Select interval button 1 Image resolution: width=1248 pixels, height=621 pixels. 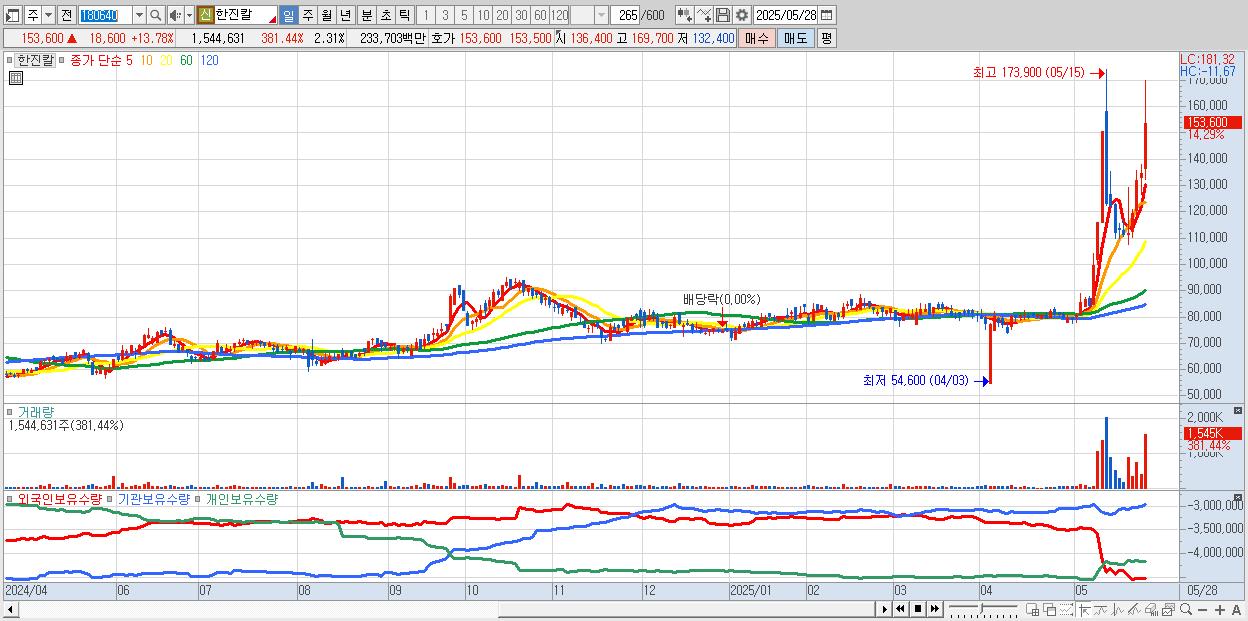[x=425, y=15]
